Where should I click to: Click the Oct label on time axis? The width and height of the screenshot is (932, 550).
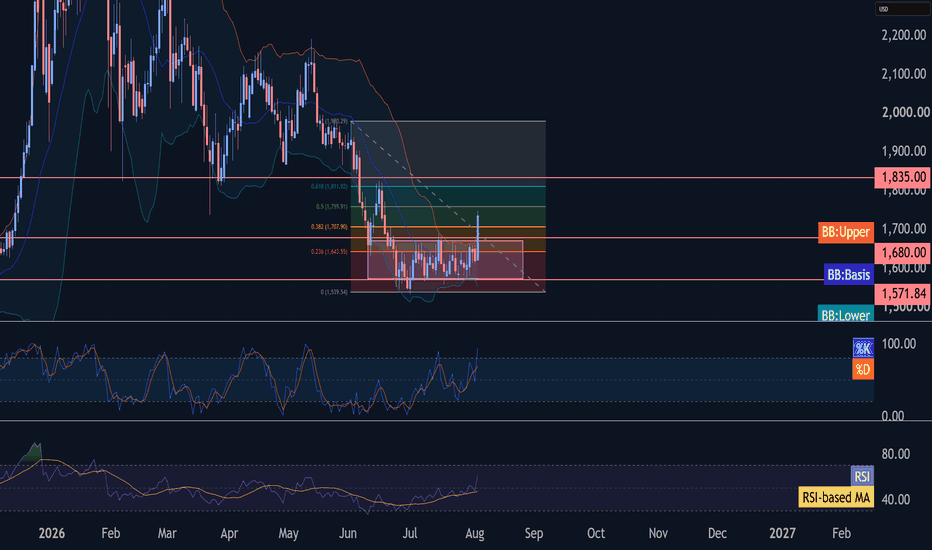(596, 533)
